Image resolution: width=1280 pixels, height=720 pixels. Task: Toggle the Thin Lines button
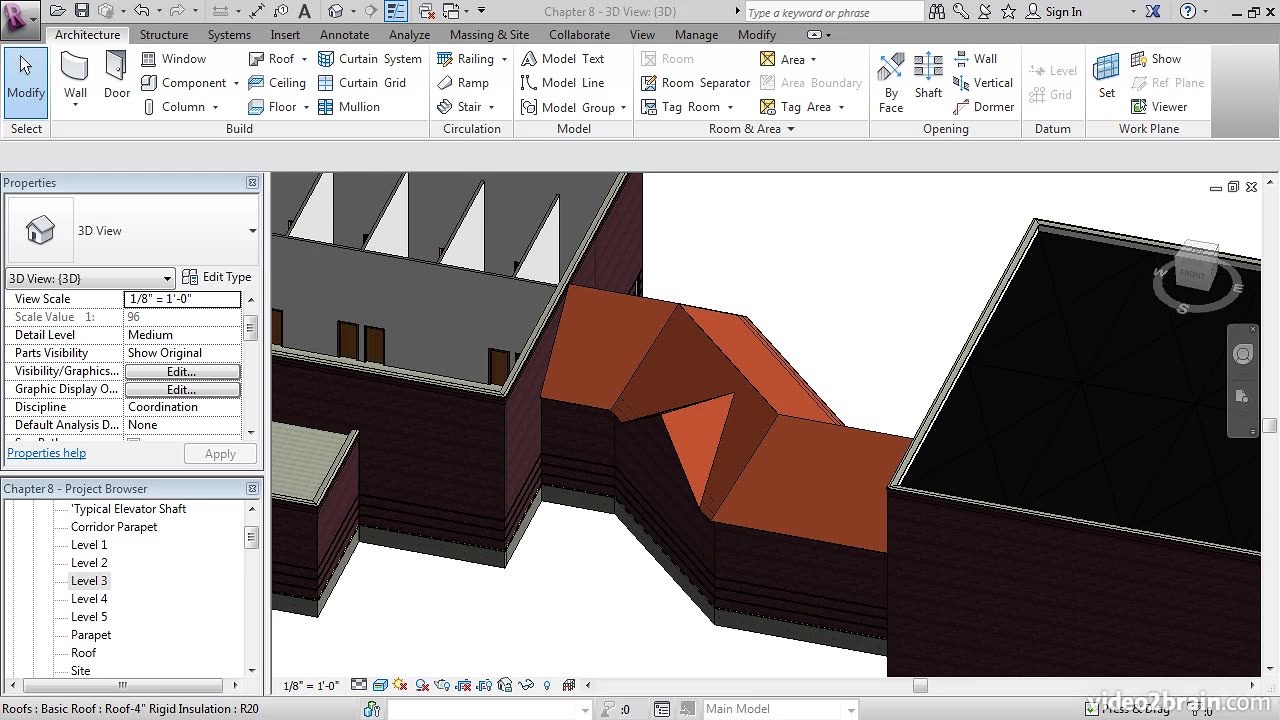[396, 11]
